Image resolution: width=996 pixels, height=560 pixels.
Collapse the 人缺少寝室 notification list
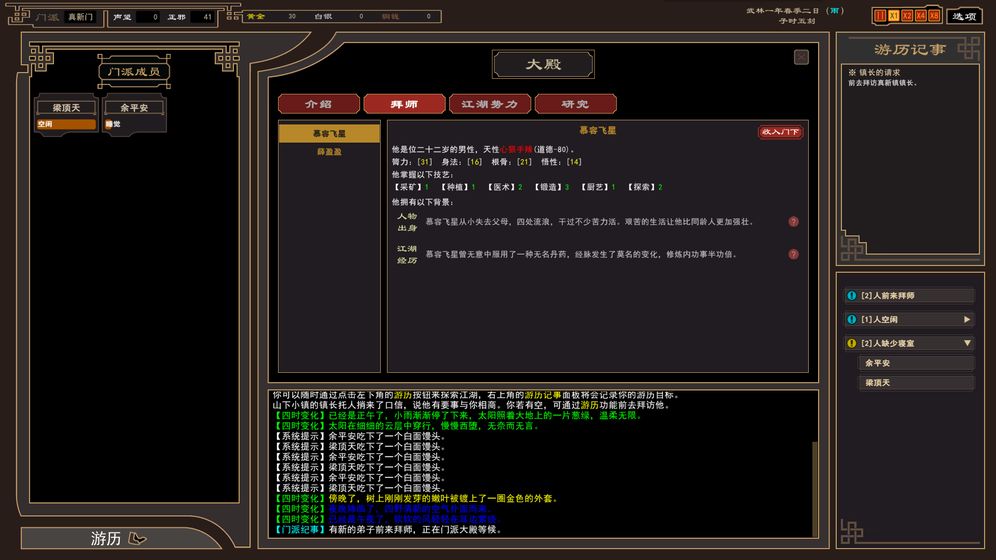click(966, 343)
